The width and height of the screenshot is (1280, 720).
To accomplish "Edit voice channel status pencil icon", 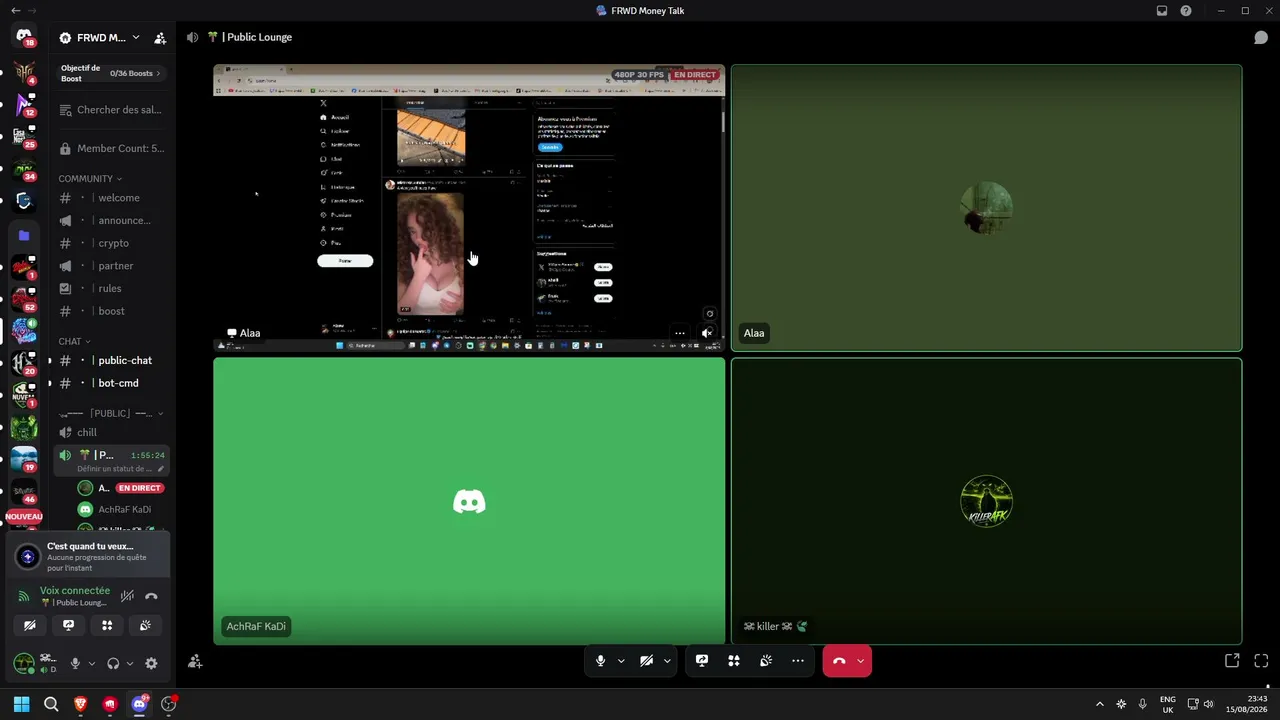I will [160, 469].
